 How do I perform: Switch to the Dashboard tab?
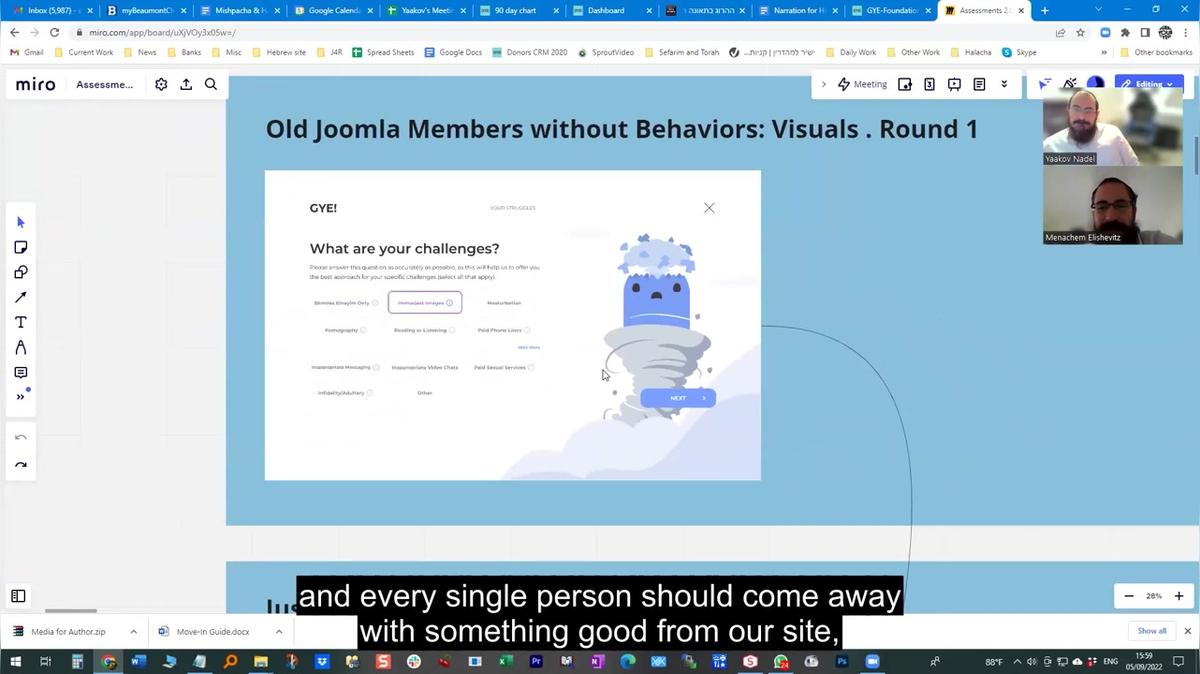613,11
